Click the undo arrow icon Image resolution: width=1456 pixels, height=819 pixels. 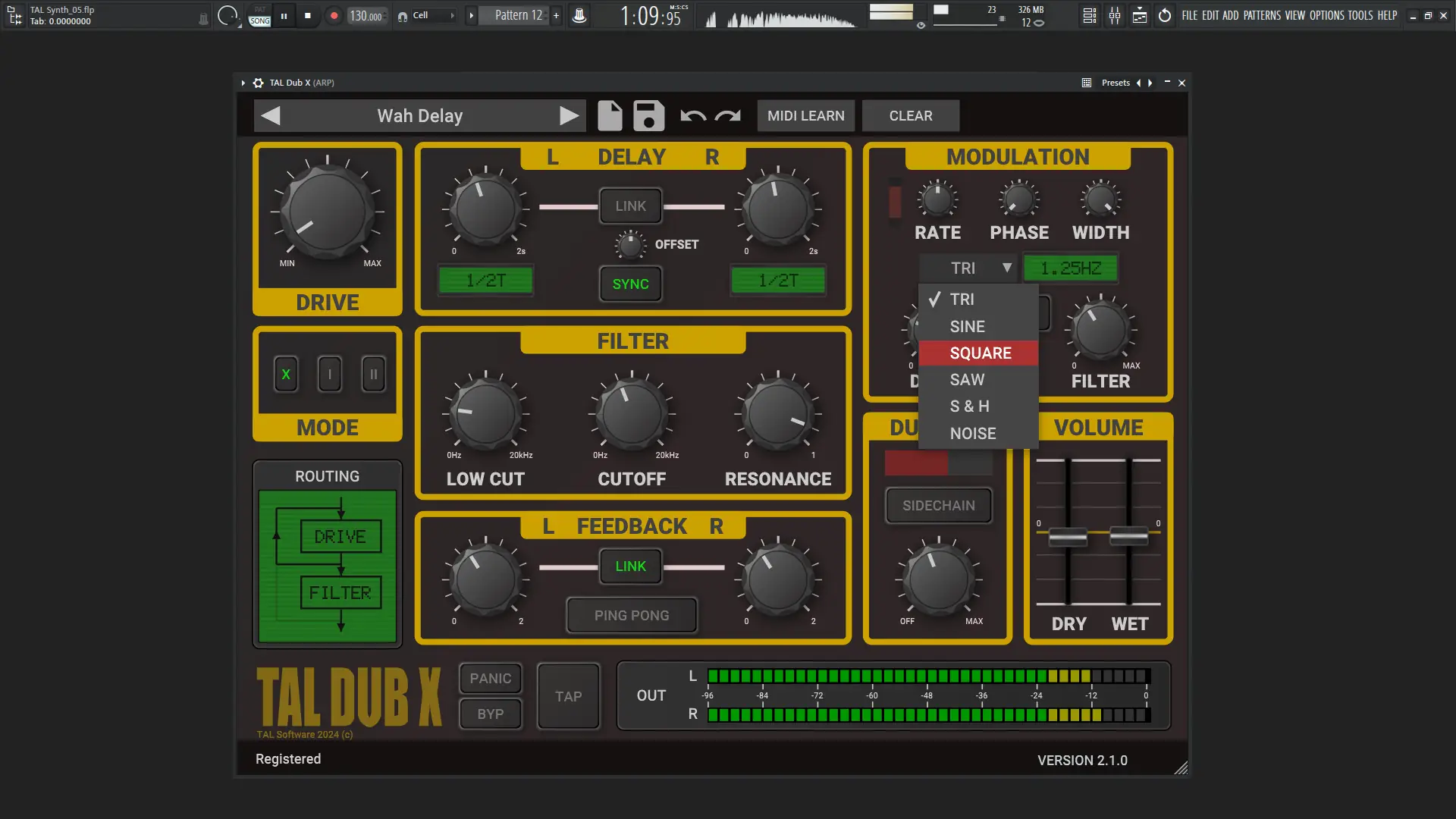click(x=692, y=116)
